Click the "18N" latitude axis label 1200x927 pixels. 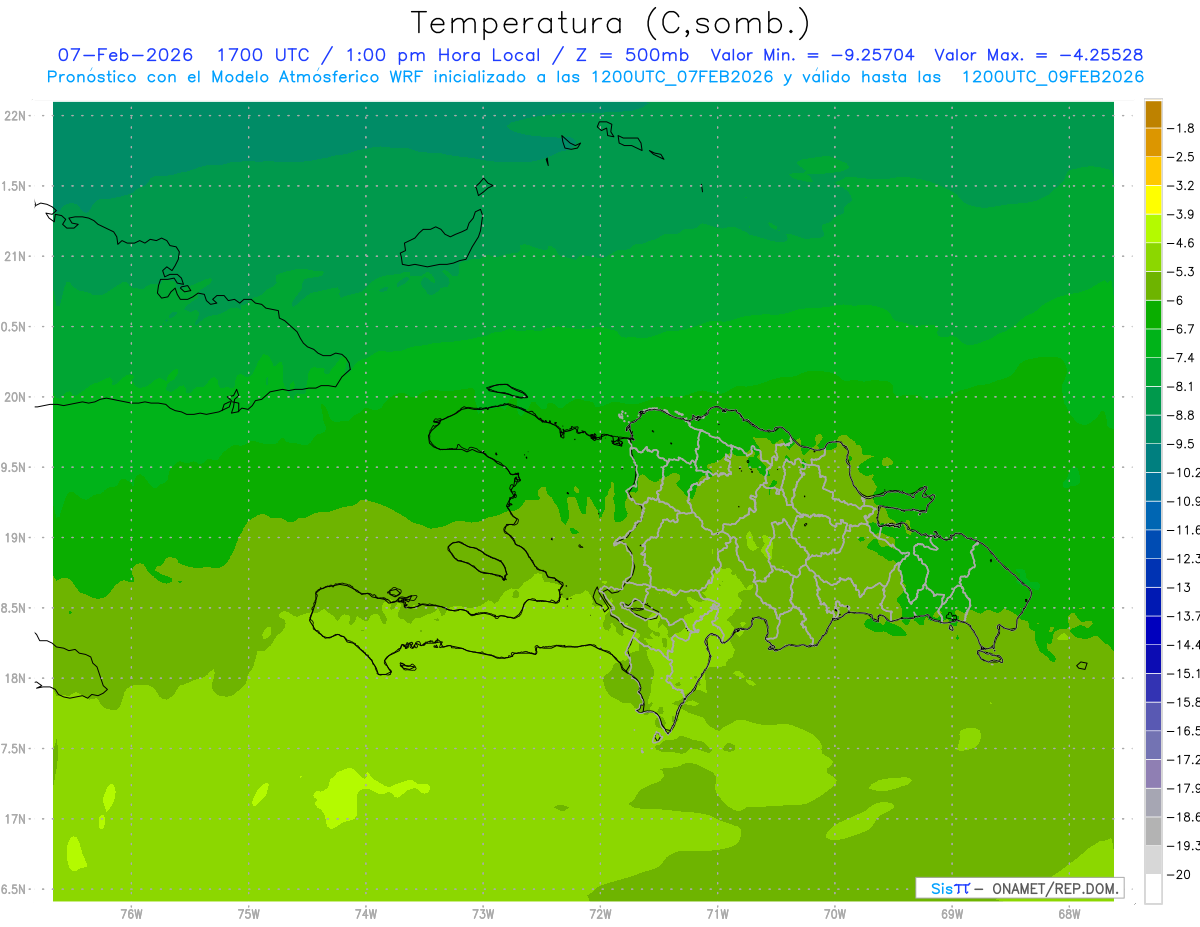coord(15,679)
